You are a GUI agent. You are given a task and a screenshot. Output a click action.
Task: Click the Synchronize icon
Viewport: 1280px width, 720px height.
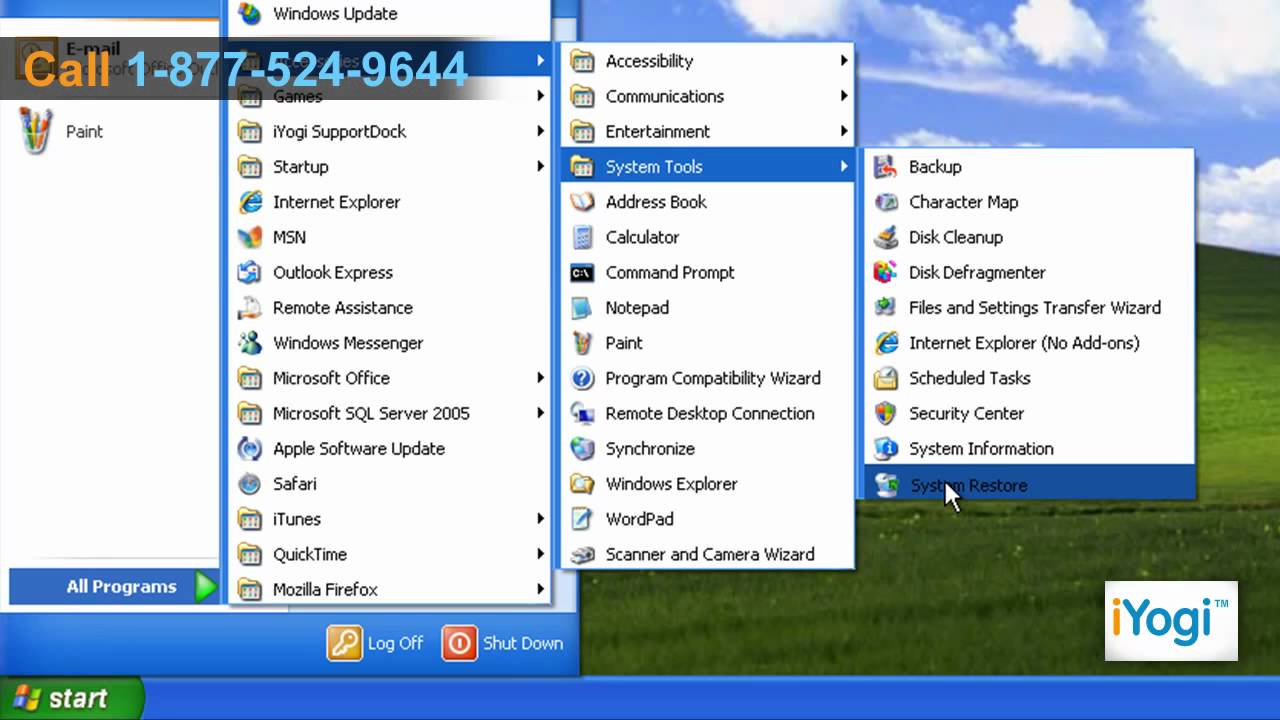(x=582, y=448)
